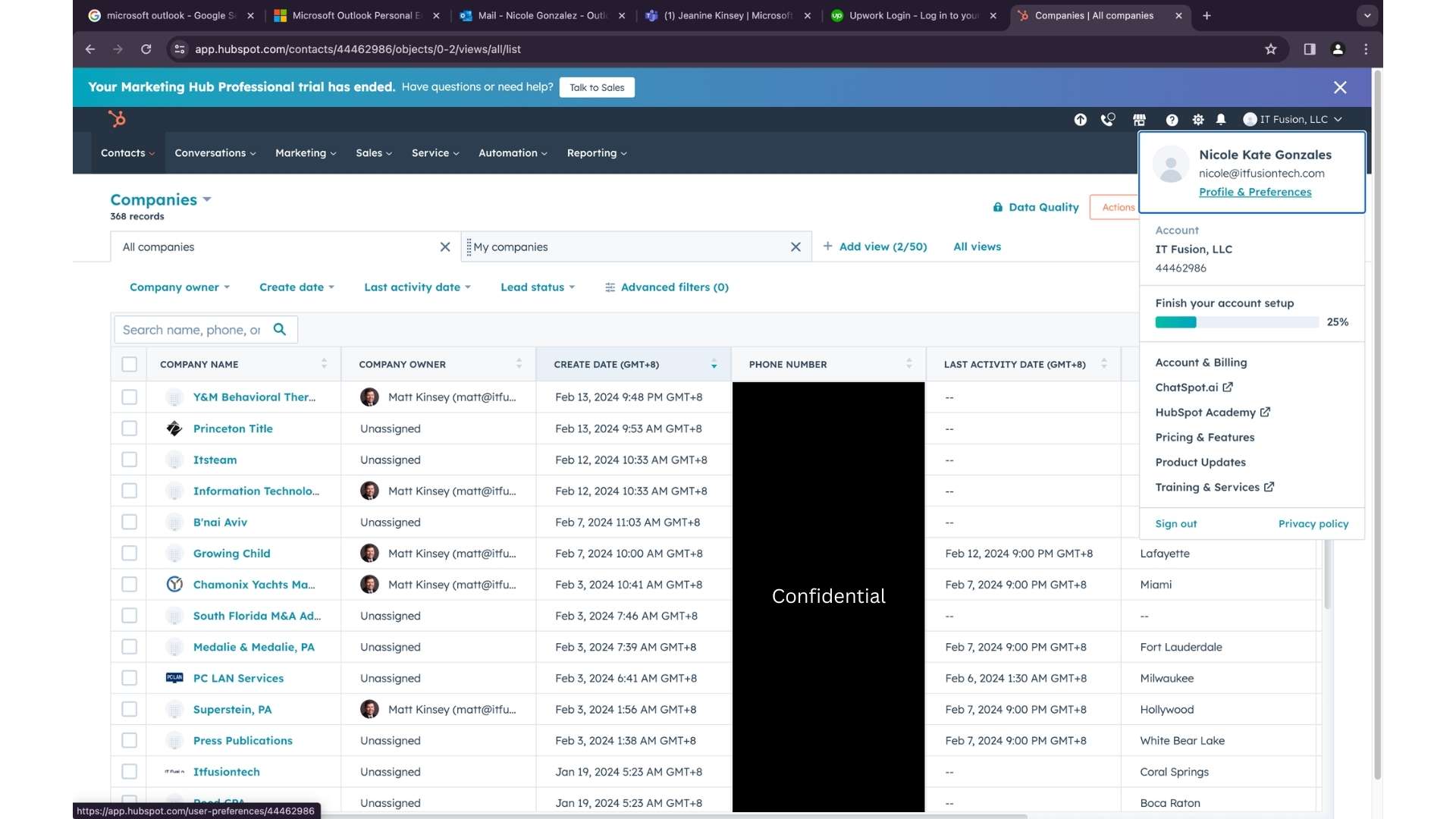Screen dimensions: 1456x819
Task: Toggle the select-all companies checkbox
Action: pyautogui.click(x=130, y=365)
